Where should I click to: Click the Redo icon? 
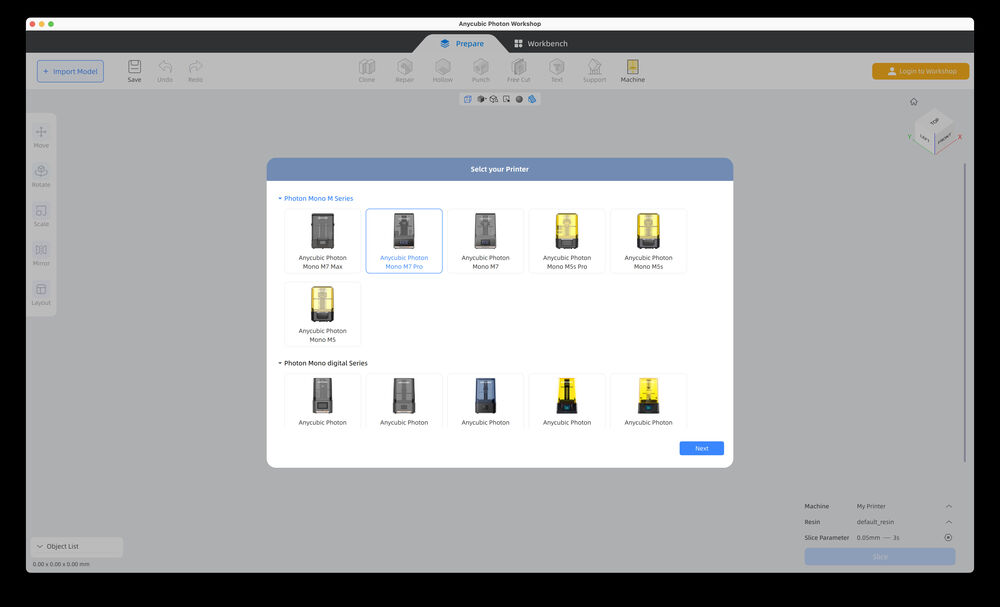(x=196, y=71)
